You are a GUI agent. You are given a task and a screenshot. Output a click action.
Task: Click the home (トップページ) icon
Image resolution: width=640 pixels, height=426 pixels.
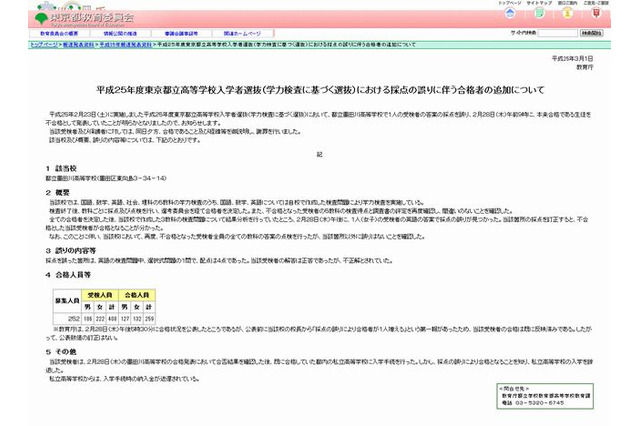coord(510,13)
